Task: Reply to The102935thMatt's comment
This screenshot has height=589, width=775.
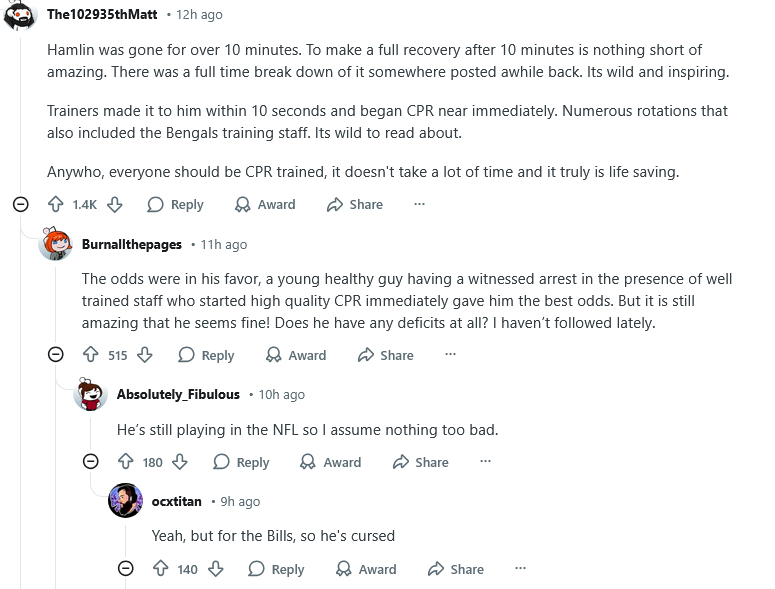Action: pos(175,204)
